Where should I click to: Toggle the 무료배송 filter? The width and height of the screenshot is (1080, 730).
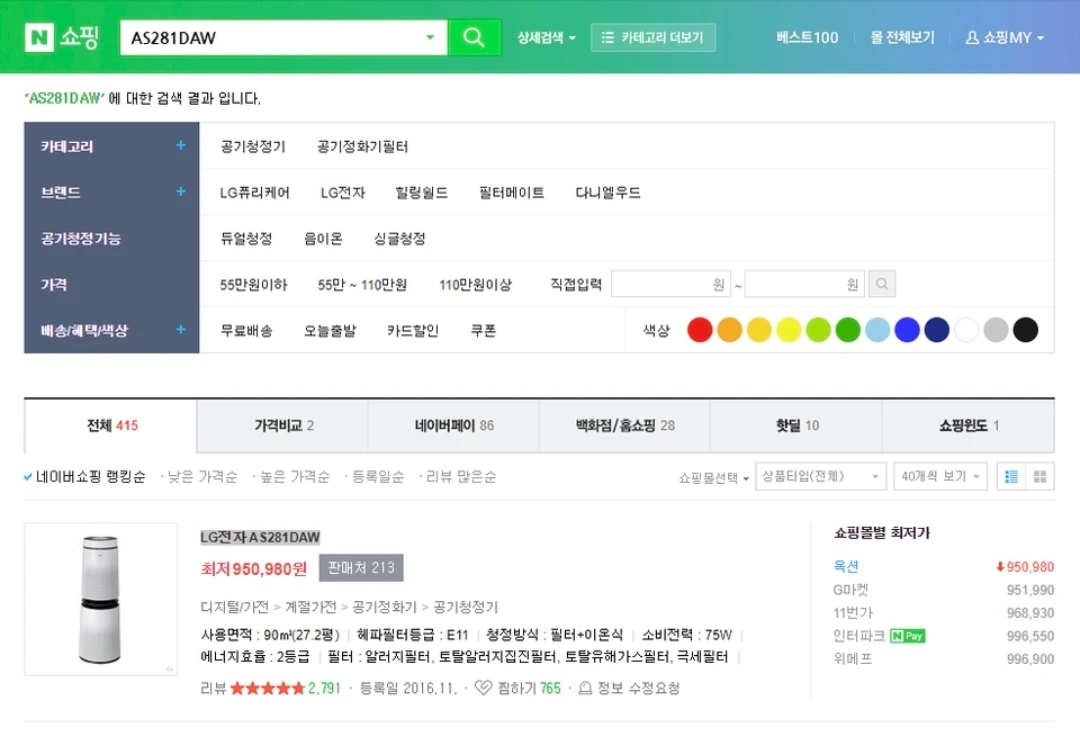247,331
